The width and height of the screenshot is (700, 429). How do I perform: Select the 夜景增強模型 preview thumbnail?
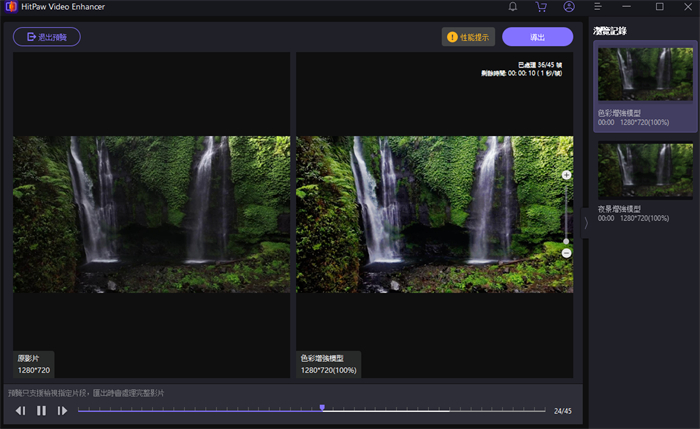click(644, 170)
